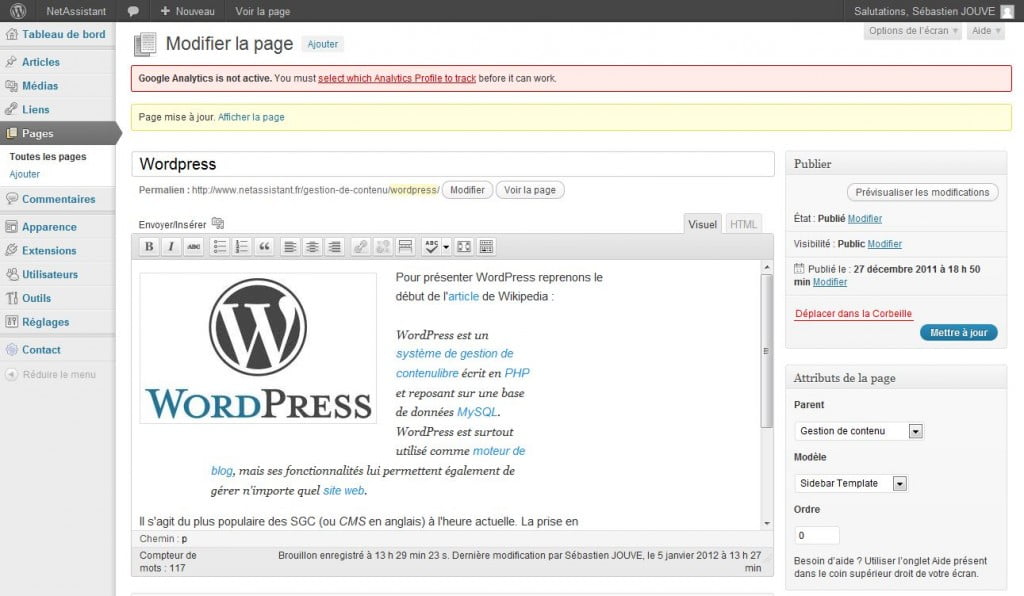Open the Modèle template dropdown
The width and height of the screenshot is (1024, 596).
[x=851, y=483]
